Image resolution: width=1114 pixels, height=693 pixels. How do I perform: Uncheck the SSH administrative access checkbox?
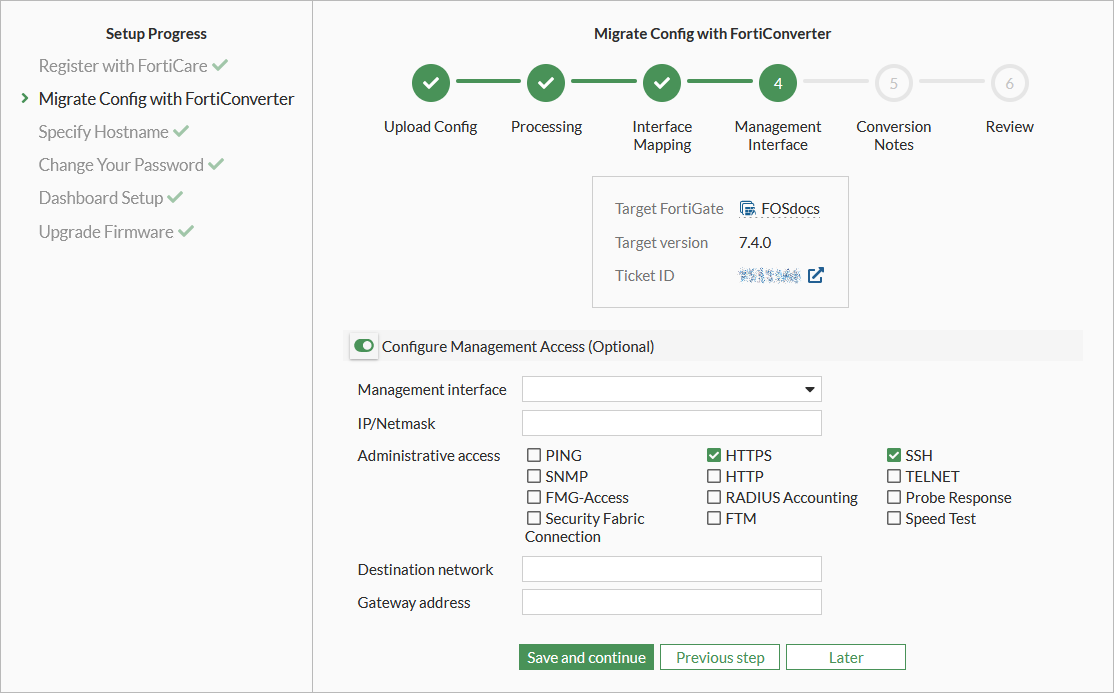[894, 456]
